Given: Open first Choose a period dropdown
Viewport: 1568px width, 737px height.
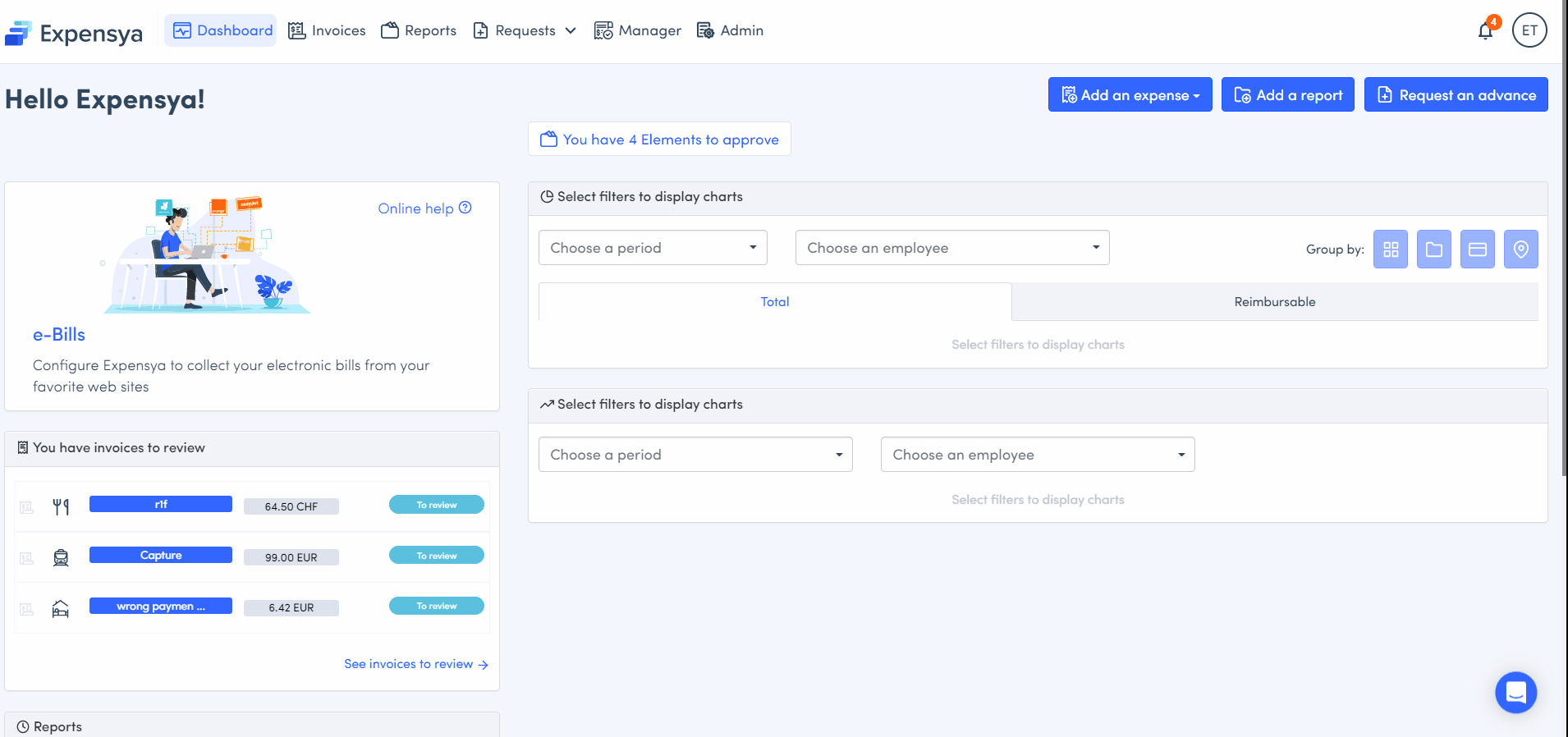Looking at the screenshot, I should (x=653, y=248).
